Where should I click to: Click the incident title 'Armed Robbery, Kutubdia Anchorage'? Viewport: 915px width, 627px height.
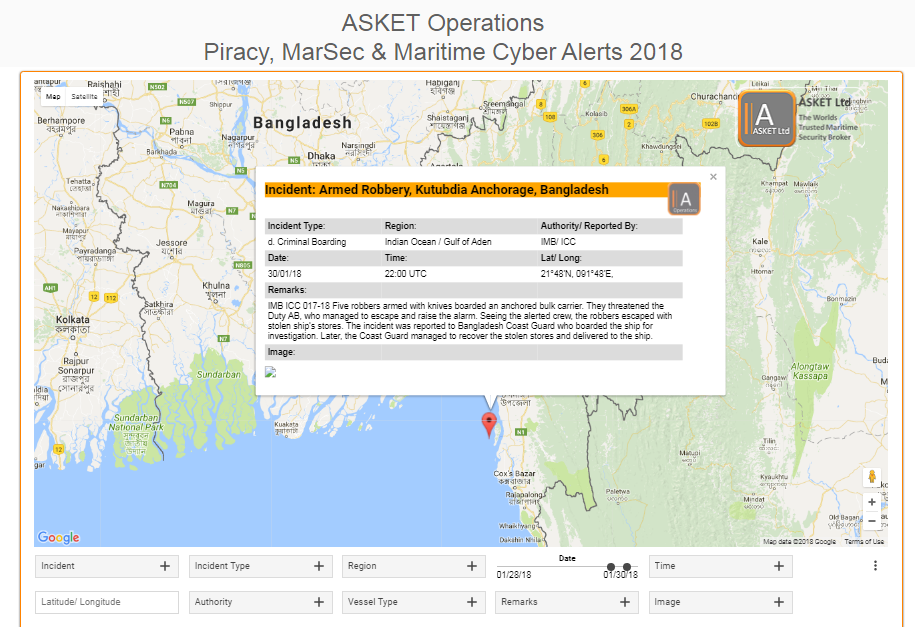tap(436, 190)
